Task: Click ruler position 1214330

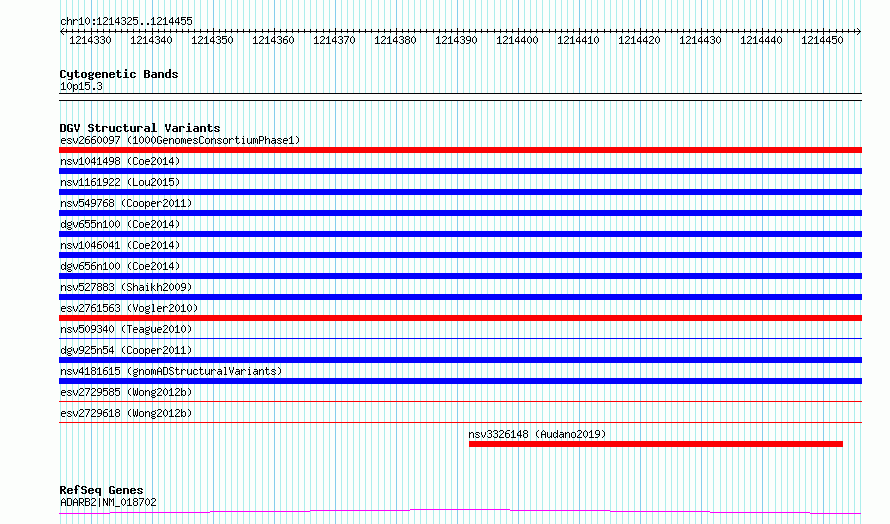Action: (90, 40)
